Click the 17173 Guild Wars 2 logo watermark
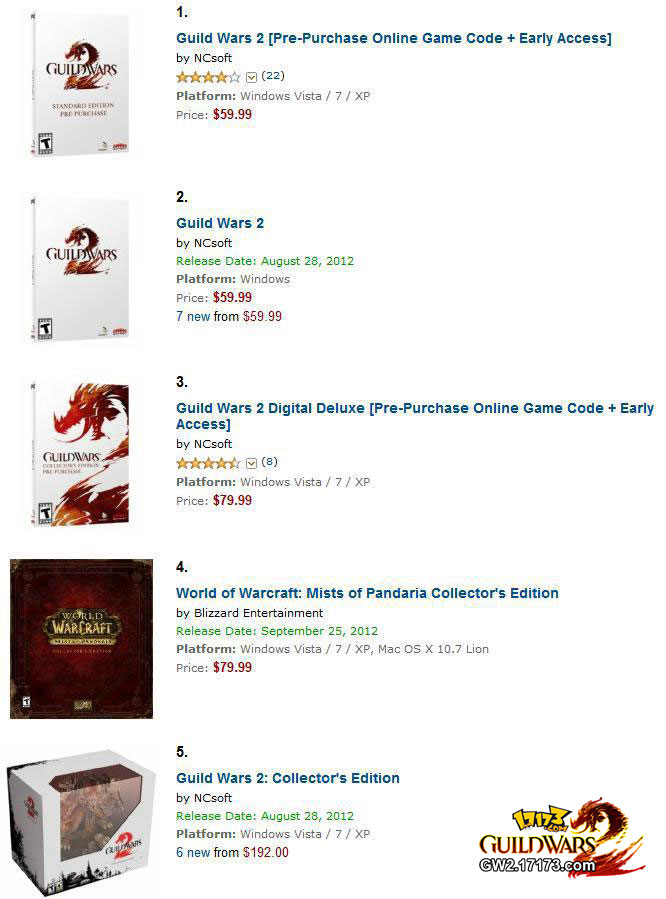666x899 pixels. (562, 837)
